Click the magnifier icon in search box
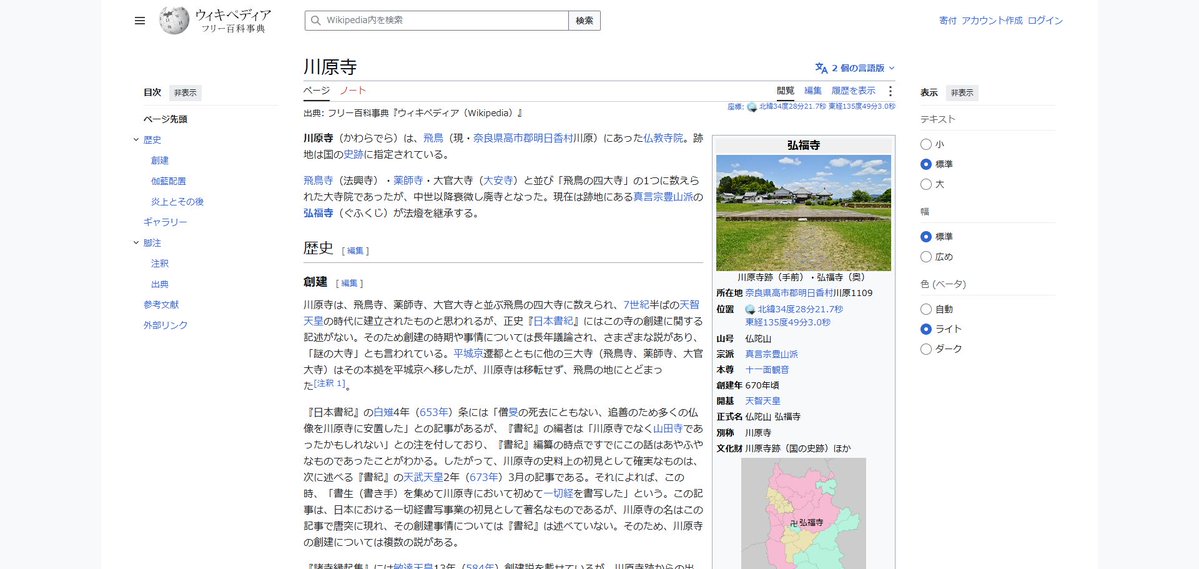This screenshot has width=1199, height=569. pyautogui.click(x=314, y=21)
